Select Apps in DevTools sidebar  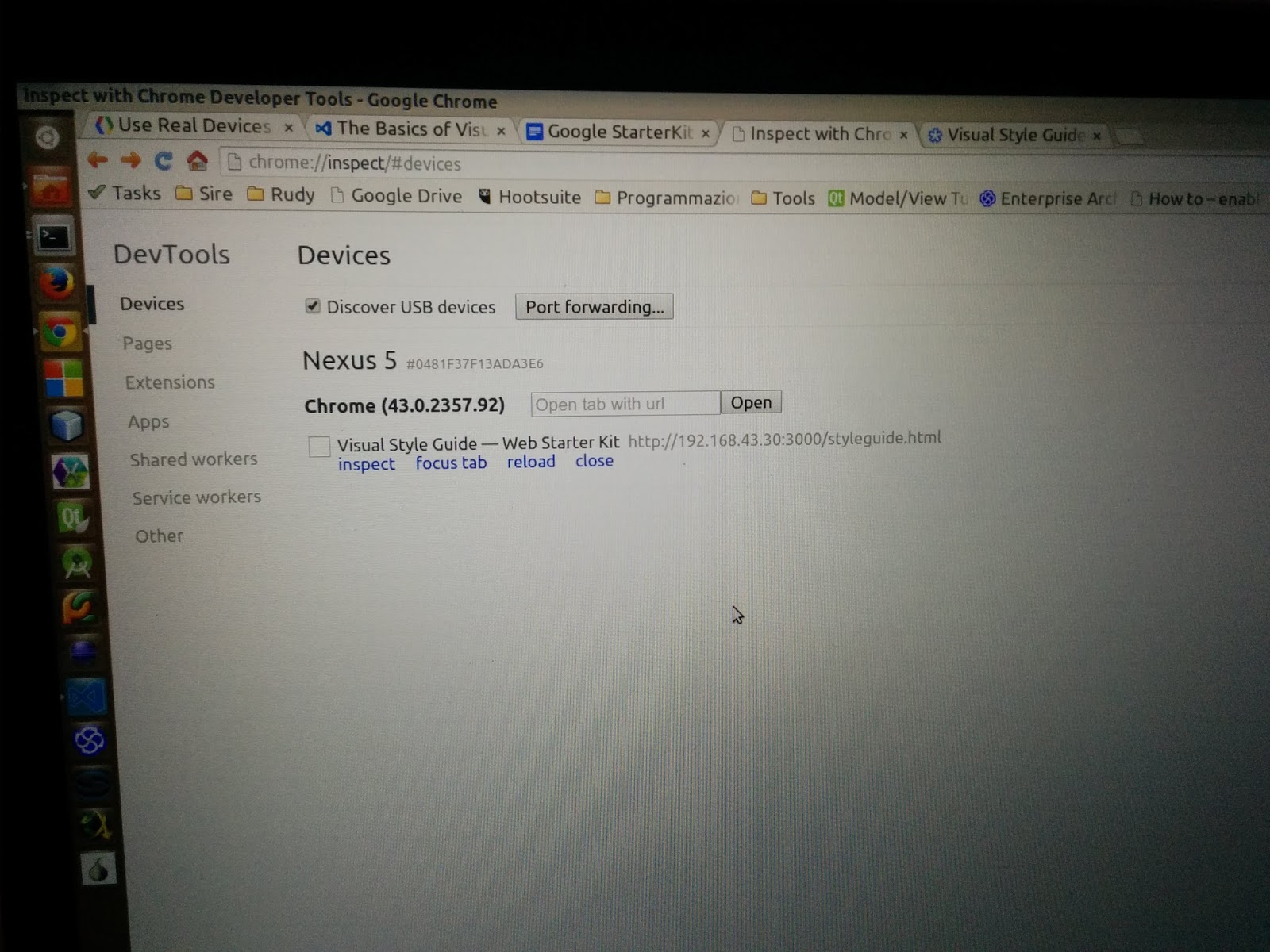click(148, 422)
